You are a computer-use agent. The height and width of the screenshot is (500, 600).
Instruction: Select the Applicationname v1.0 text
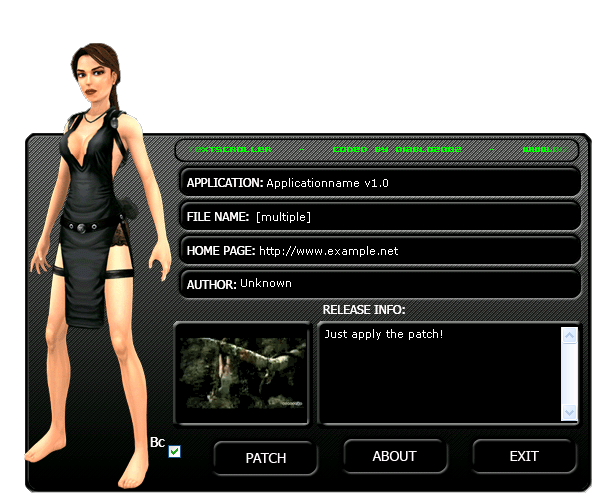pos(328,183)
